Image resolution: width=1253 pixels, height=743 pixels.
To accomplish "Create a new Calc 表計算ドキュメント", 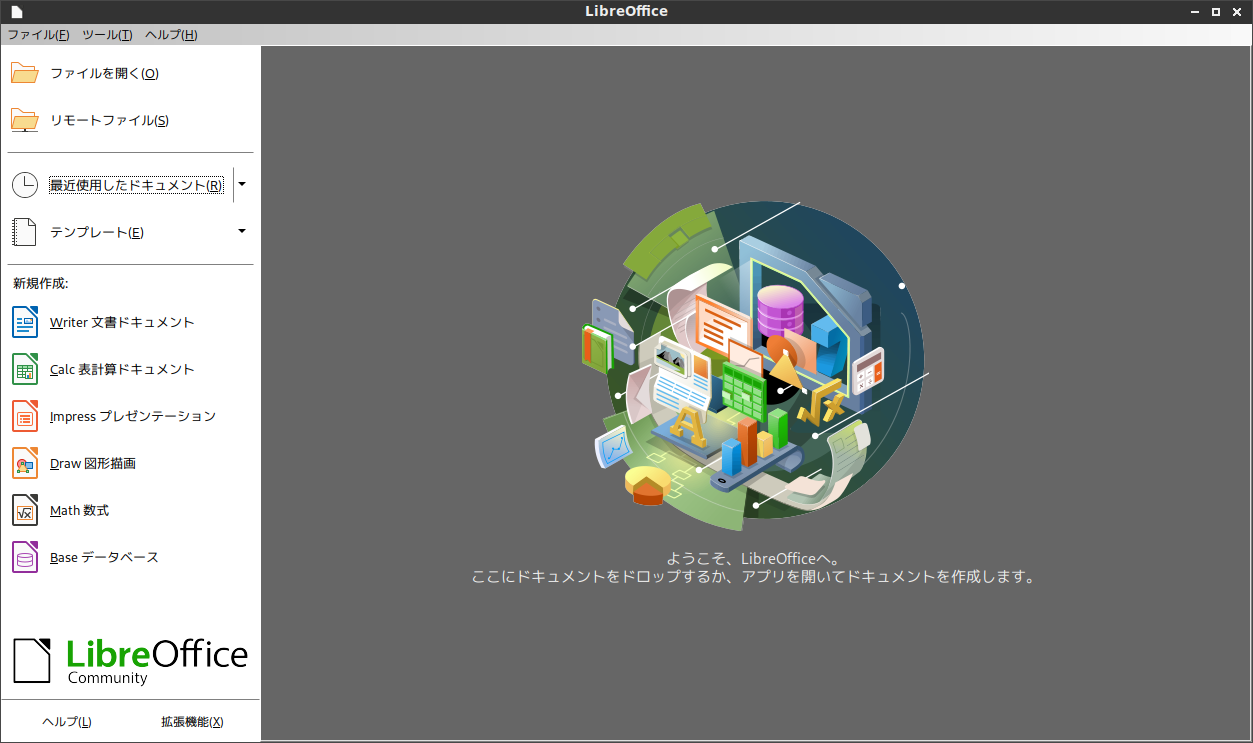I will click(130, 369).
